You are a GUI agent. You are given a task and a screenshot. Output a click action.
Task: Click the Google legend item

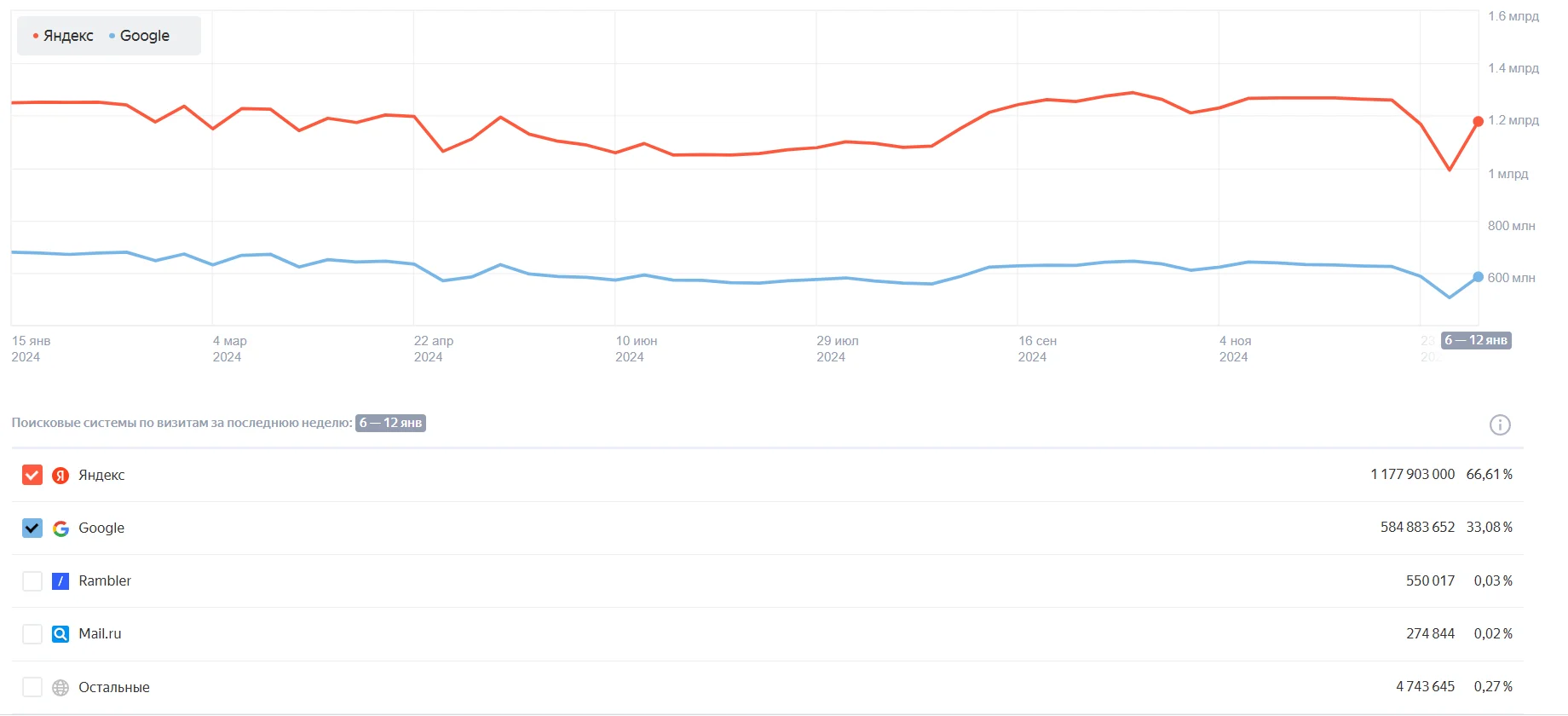point(140,36)
